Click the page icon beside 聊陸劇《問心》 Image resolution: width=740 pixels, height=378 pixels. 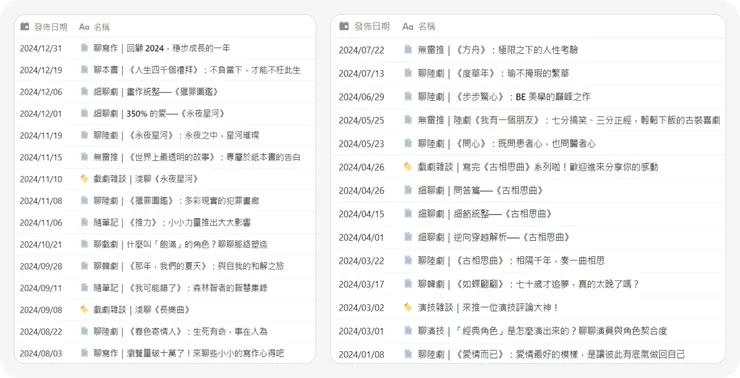click(408, 143)
